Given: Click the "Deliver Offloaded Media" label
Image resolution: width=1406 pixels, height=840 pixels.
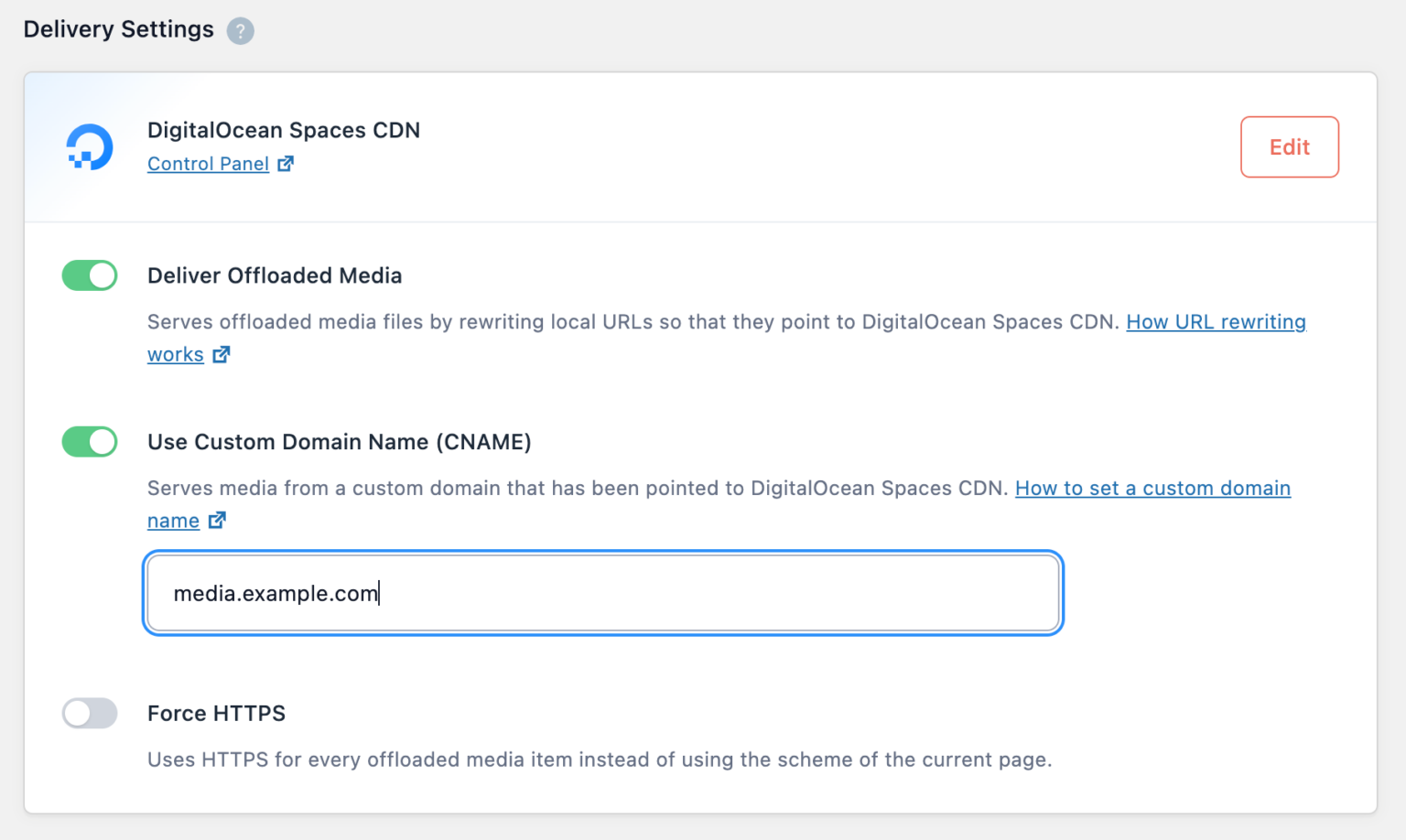Looking at the screenshot, I should pyautogui.click(x=275, y=275).
